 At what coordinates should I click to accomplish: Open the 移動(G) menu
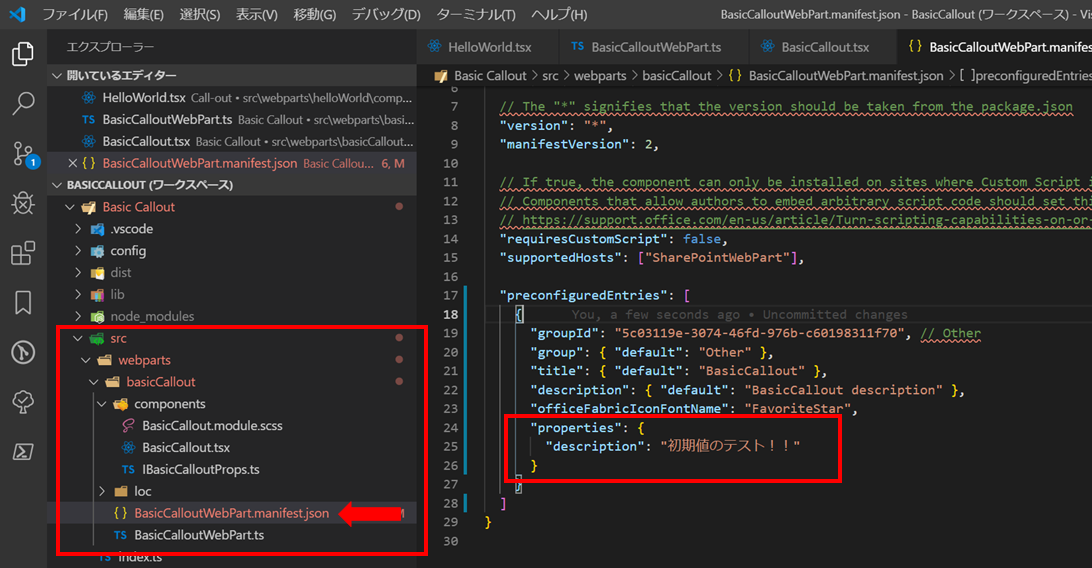point(314,14)
